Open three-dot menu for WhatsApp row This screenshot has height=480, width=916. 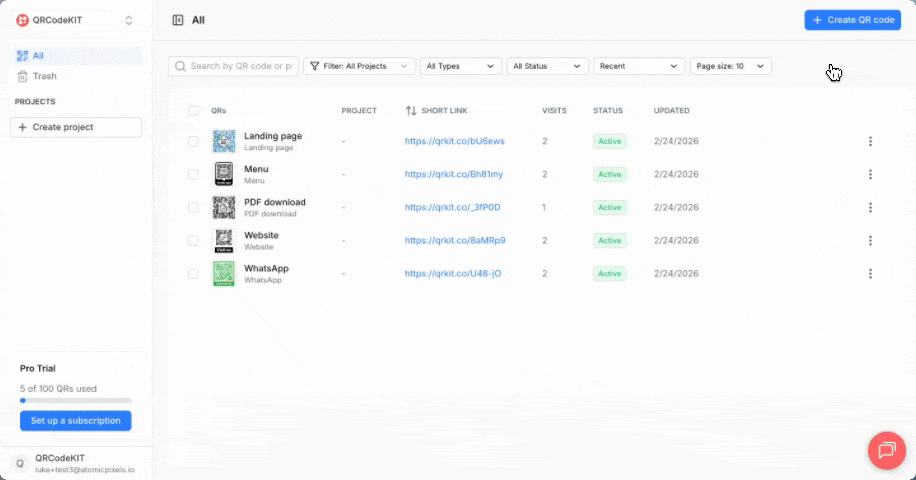[870, 273]
